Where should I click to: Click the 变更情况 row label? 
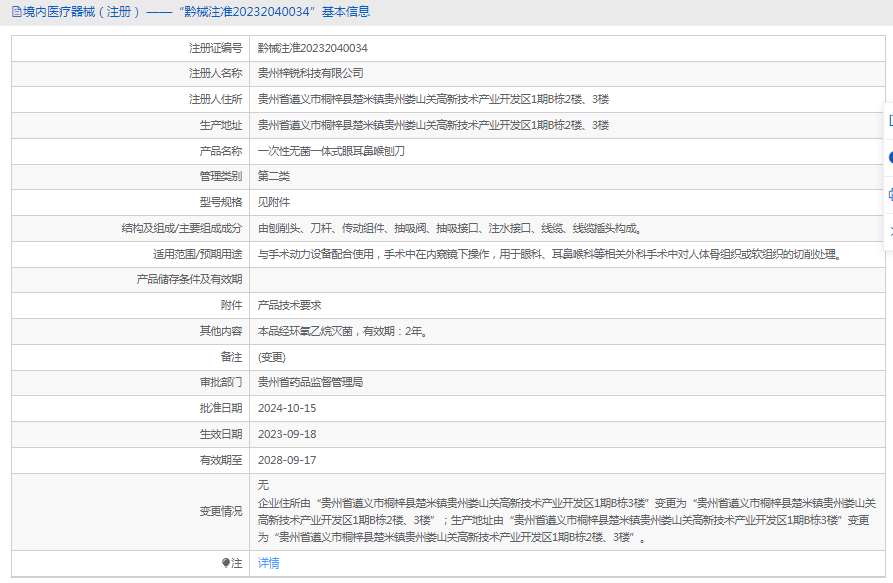point(220,511)
